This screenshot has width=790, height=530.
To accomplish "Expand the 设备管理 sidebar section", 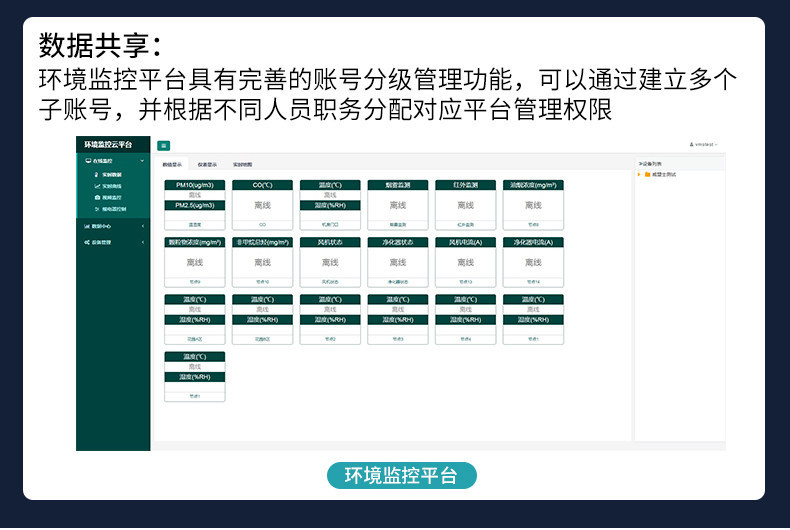I will tap(113, 242).
